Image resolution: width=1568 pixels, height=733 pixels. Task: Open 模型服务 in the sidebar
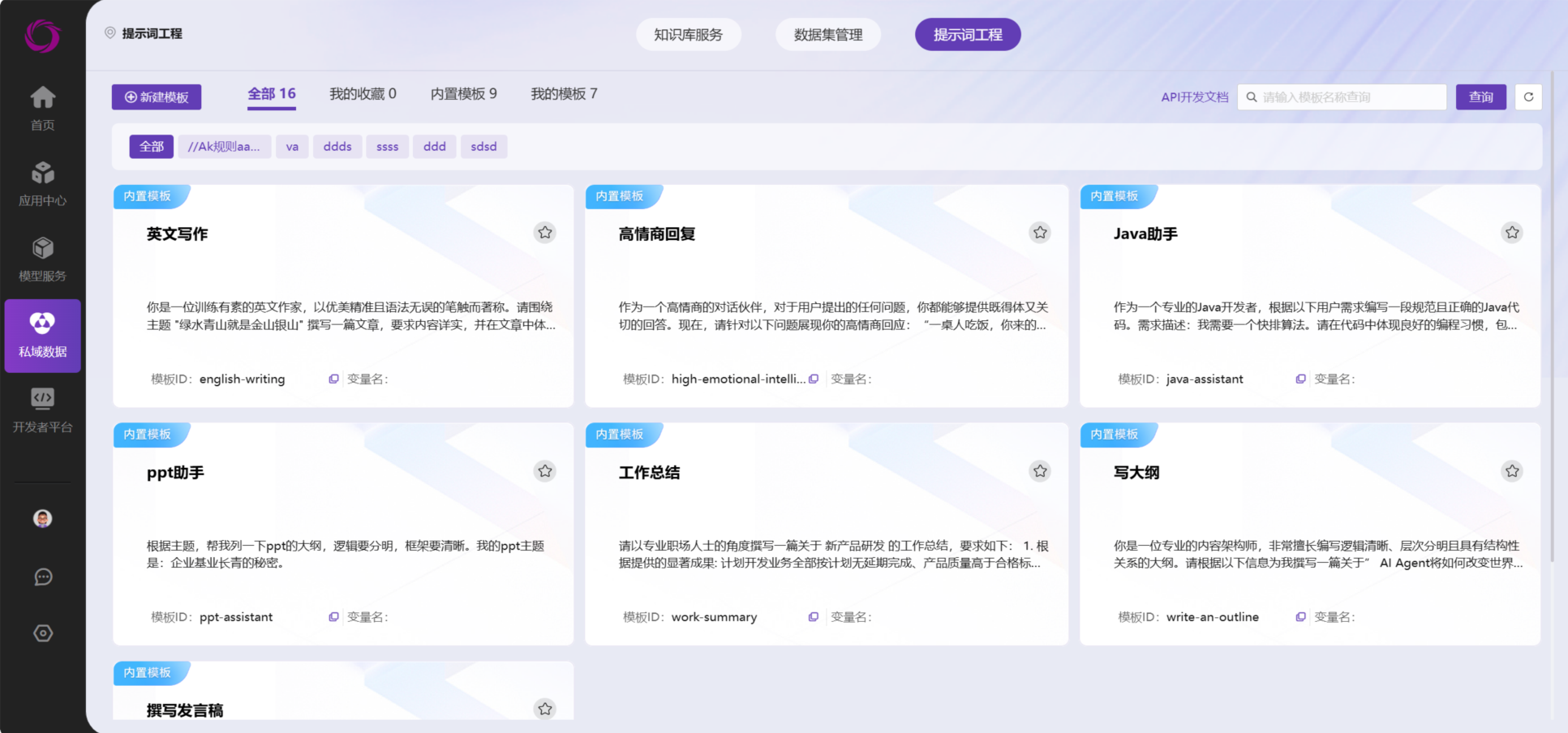coord(42,259)
